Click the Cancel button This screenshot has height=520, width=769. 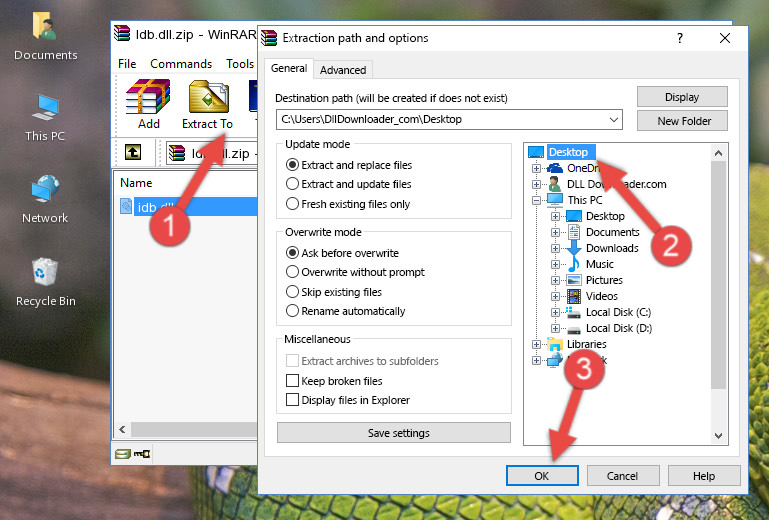point(622,476)
